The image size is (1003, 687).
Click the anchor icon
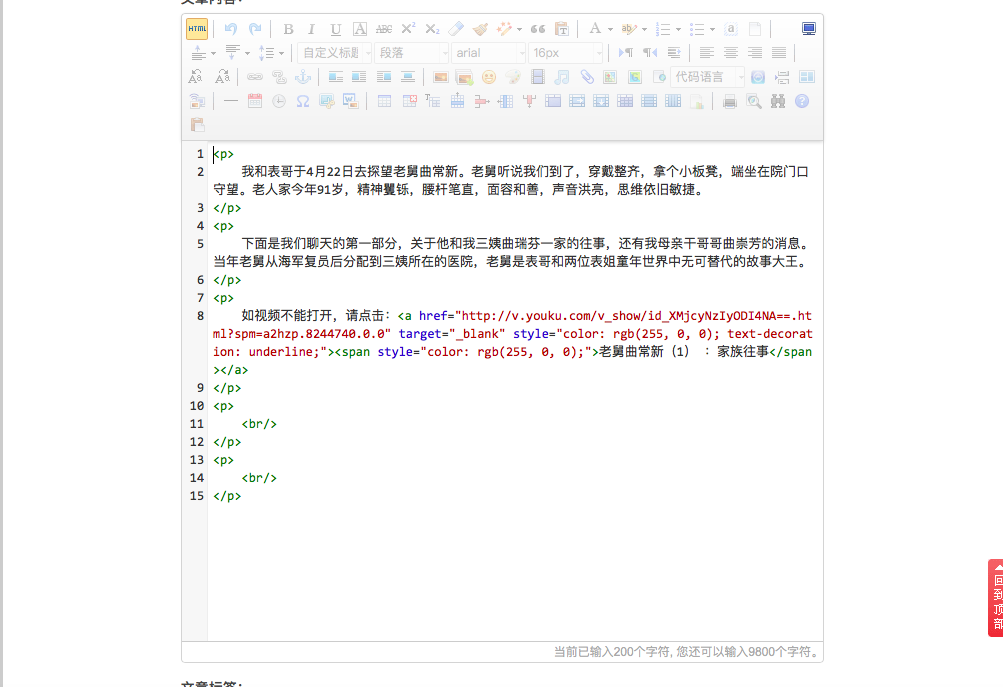pos(303,77)
